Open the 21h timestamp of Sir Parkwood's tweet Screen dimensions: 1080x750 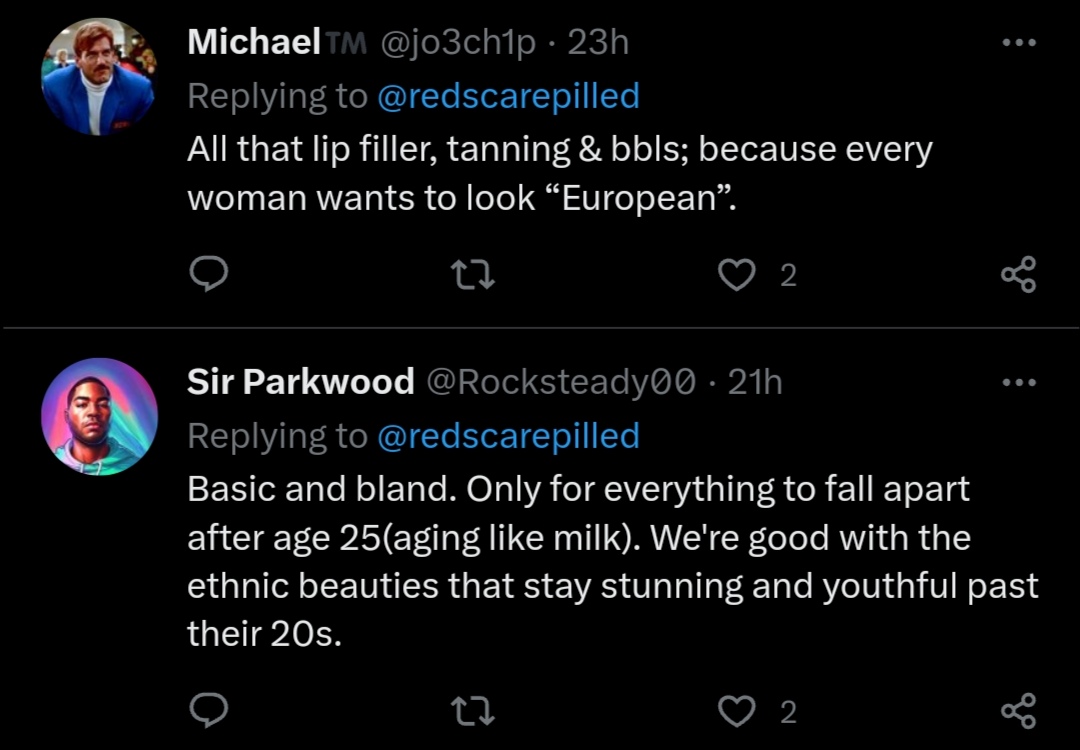point(755,381)
